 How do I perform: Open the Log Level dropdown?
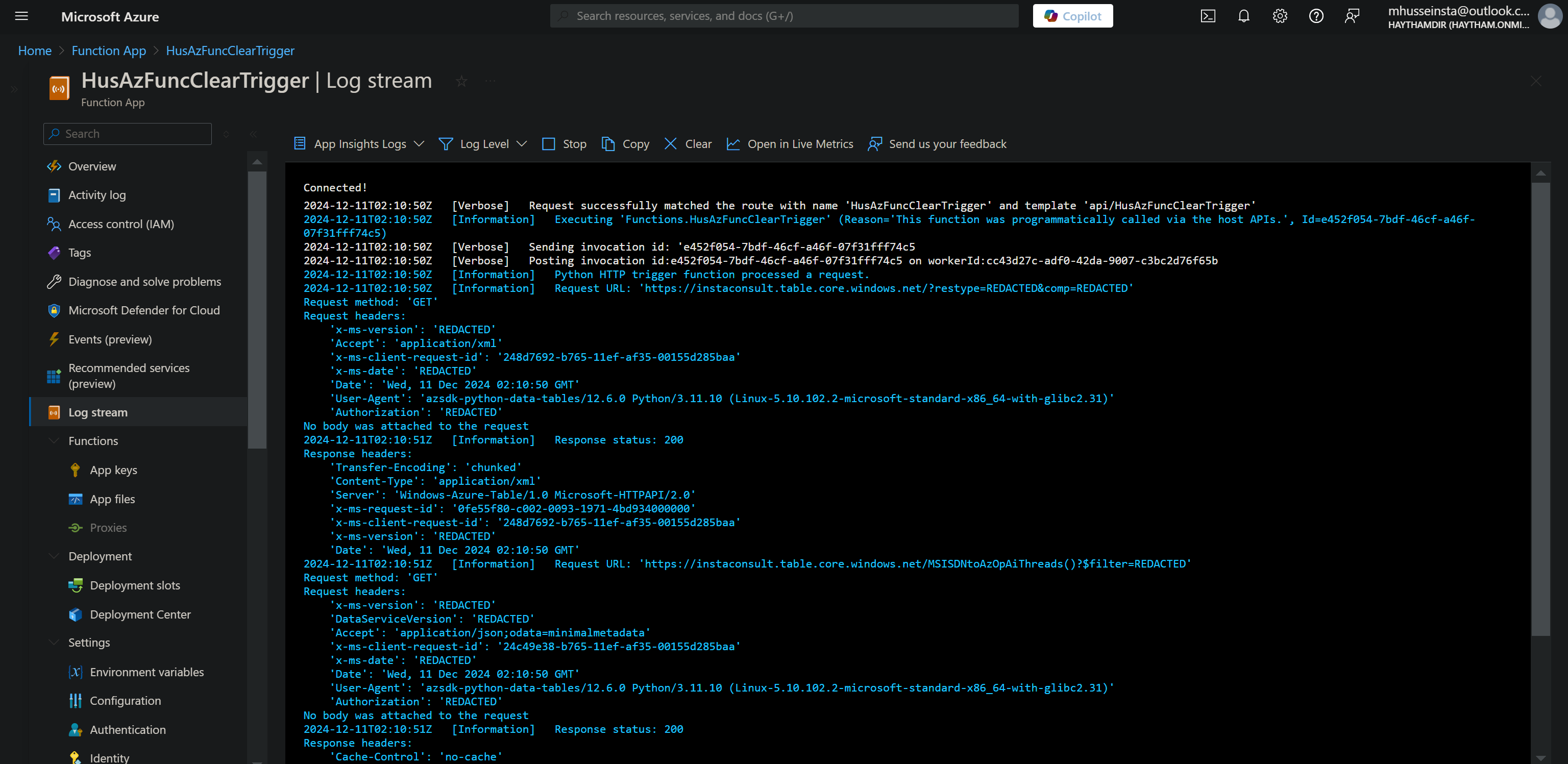point(483,144)
